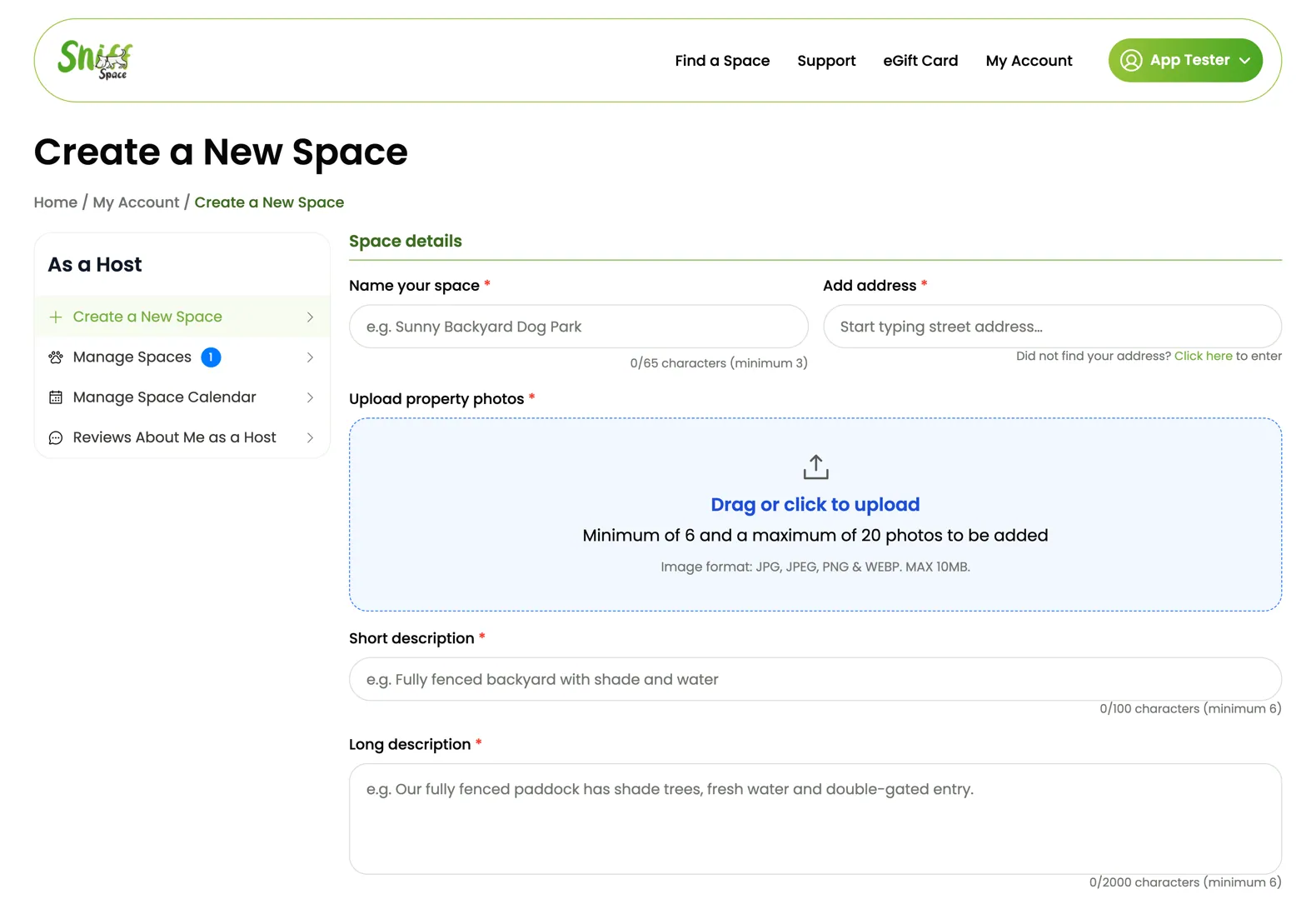The height and width of the screenshot is (914, 1316).
Task: Focus the Name your space input field
Action: [x=578, y=327]
